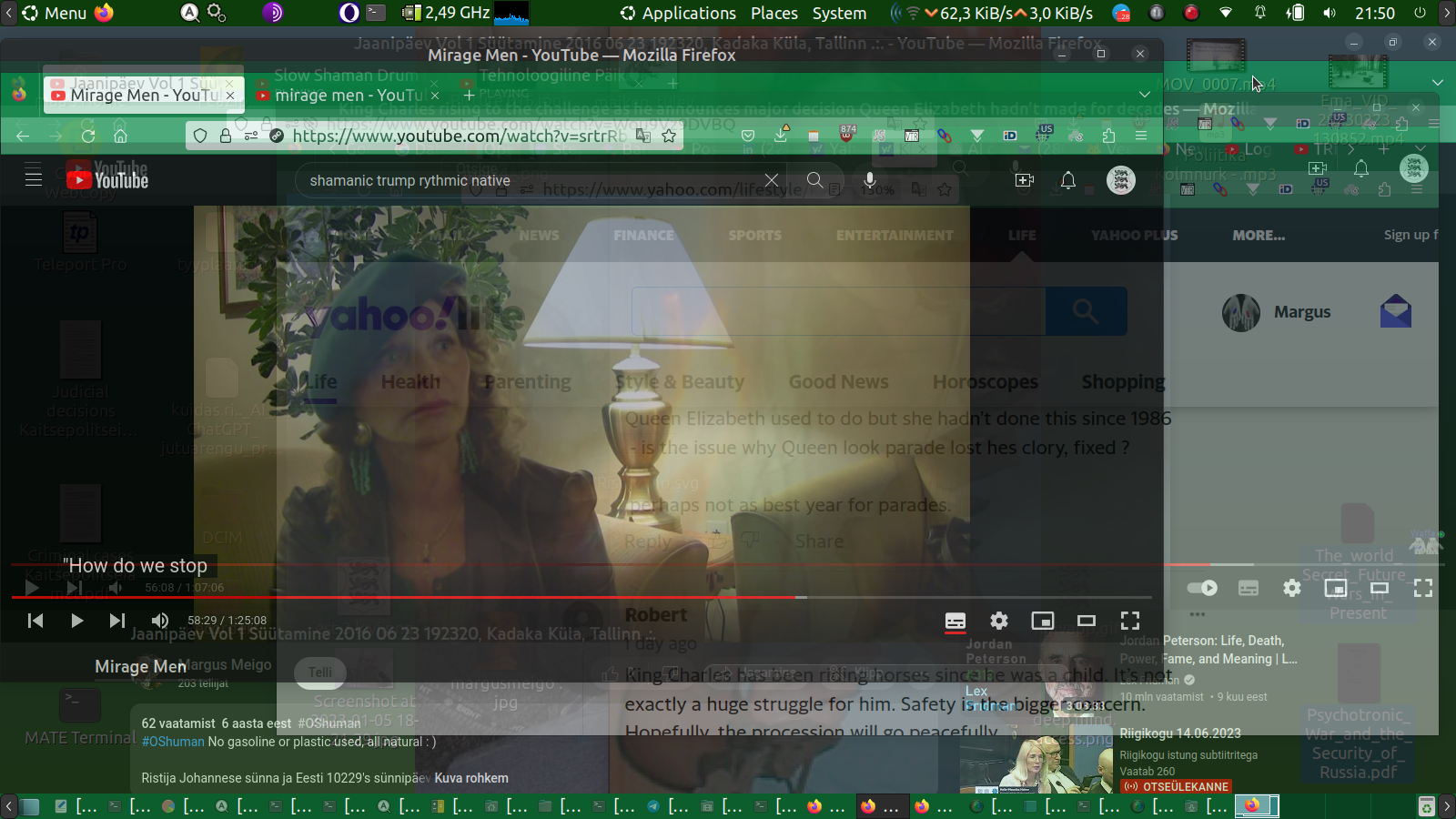Bookmark this page with the star icon
This screenshot has width=1456, height=819.
(x=669, y=136)
